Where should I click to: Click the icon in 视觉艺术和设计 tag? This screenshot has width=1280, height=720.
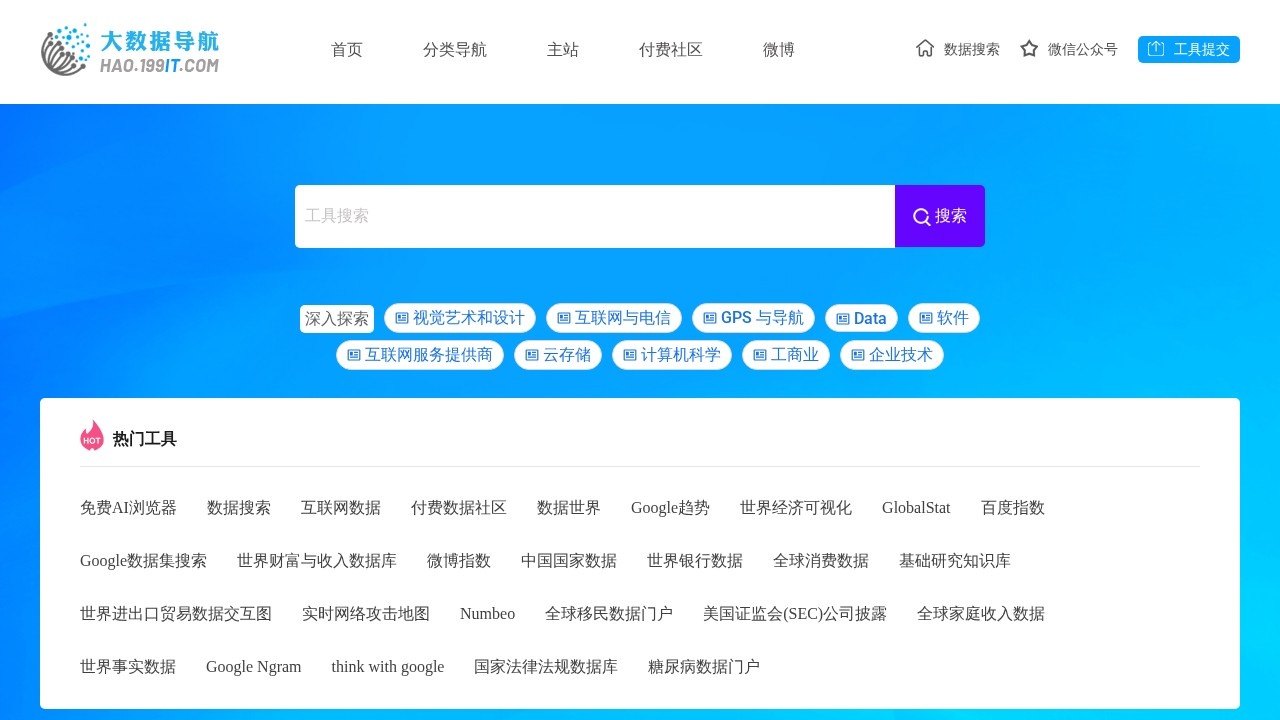pos(402,318)
